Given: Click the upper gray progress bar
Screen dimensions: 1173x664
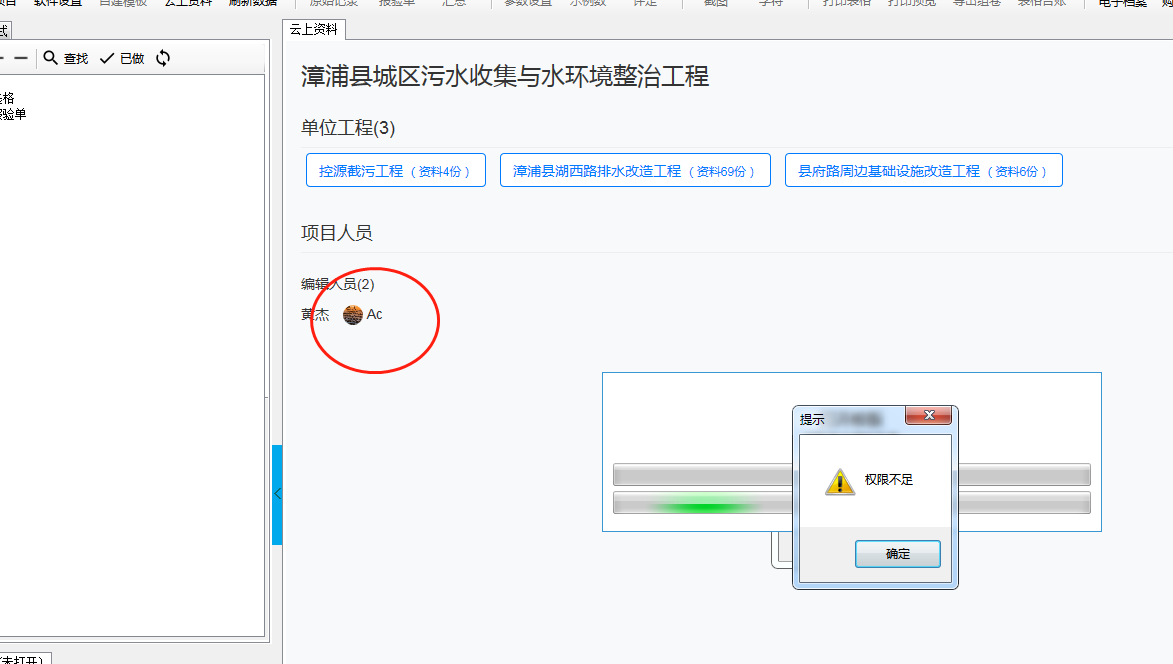Looking at the screenshot, I should [700, 475].
